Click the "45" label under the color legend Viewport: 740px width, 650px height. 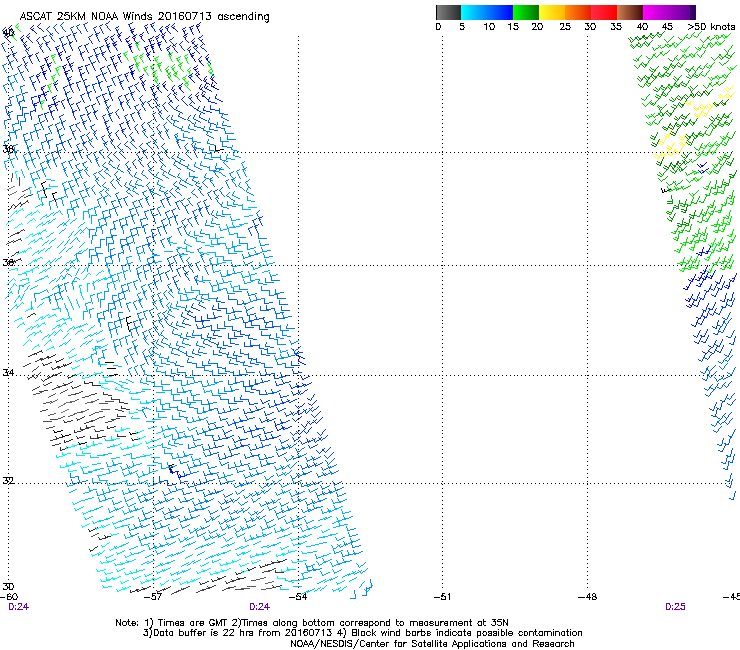(667, 27)
